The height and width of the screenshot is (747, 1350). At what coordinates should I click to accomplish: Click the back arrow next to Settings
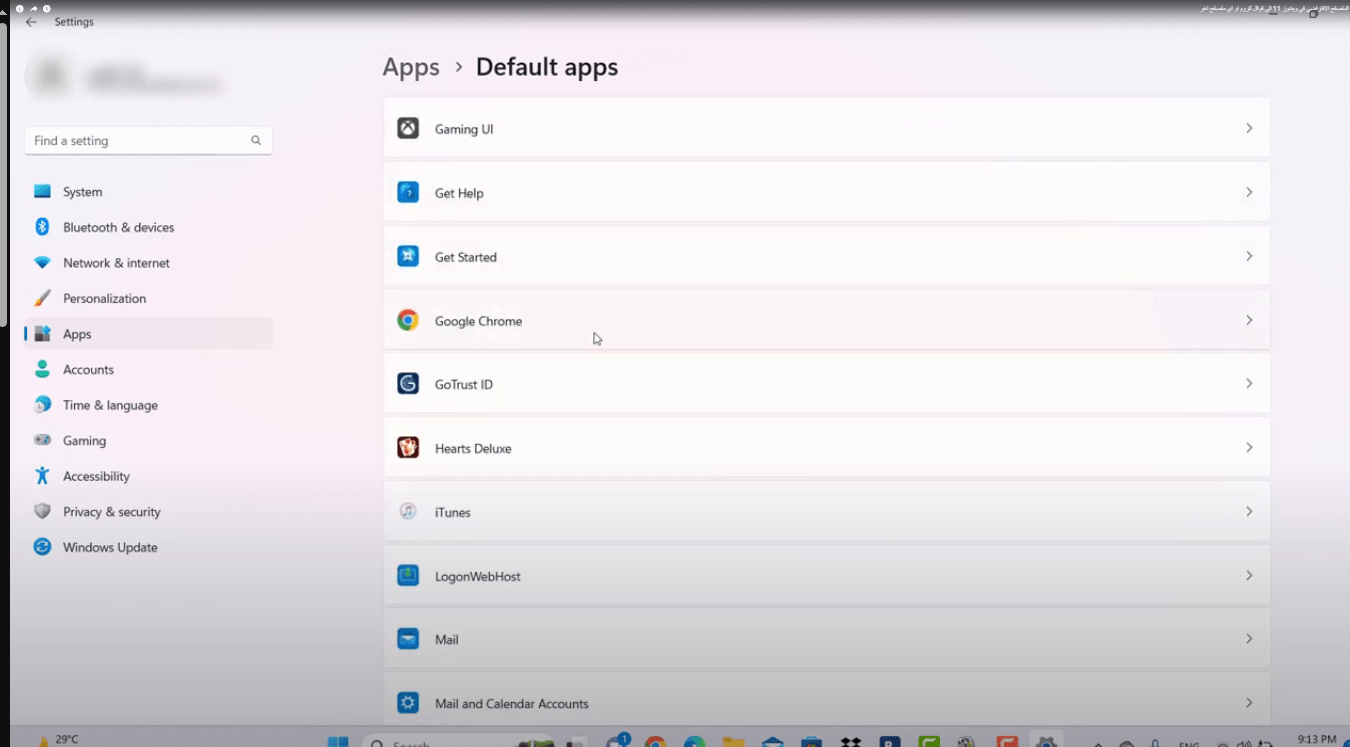(x=31, y=21)
